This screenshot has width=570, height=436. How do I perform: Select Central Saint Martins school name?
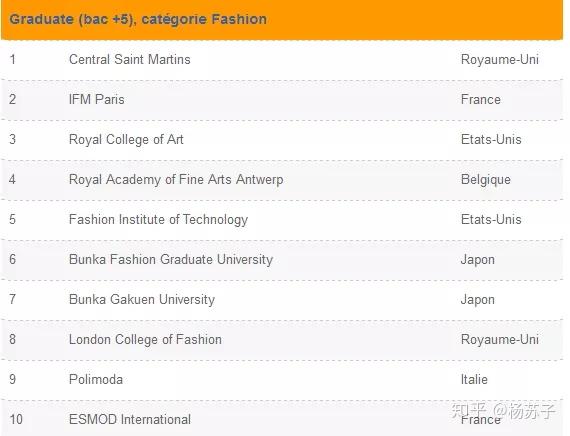pyautogui.click(x=129, y=59)
